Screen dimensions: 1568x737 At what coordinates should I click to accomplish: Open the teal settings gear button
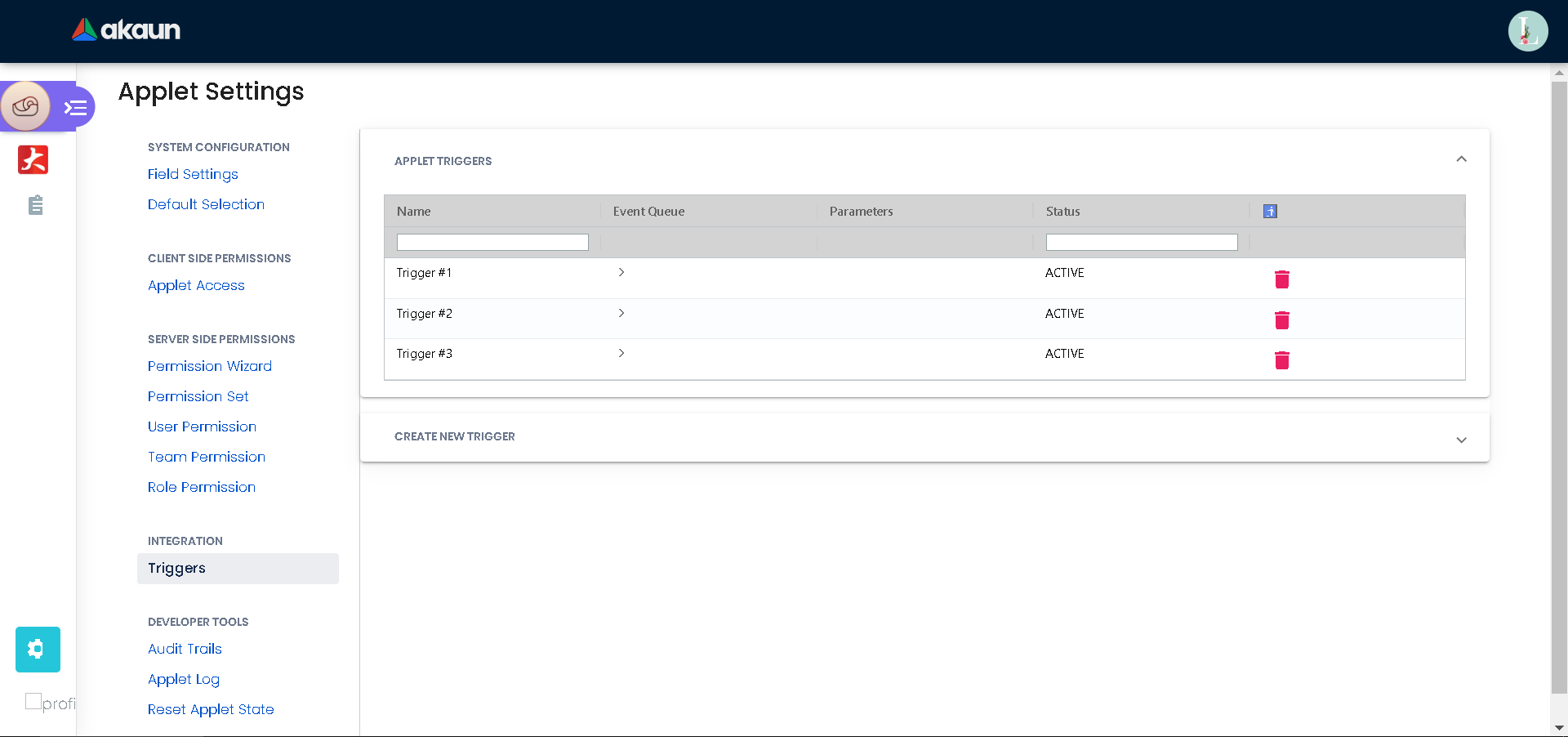[x=38, y=650]
